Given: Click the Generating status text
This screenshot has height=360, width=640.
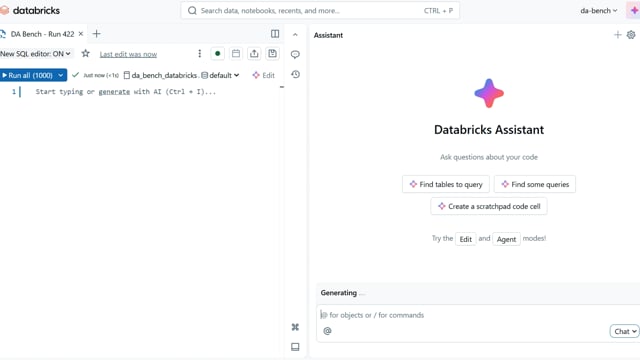Looking at the screenshot, I should [338, 293].
